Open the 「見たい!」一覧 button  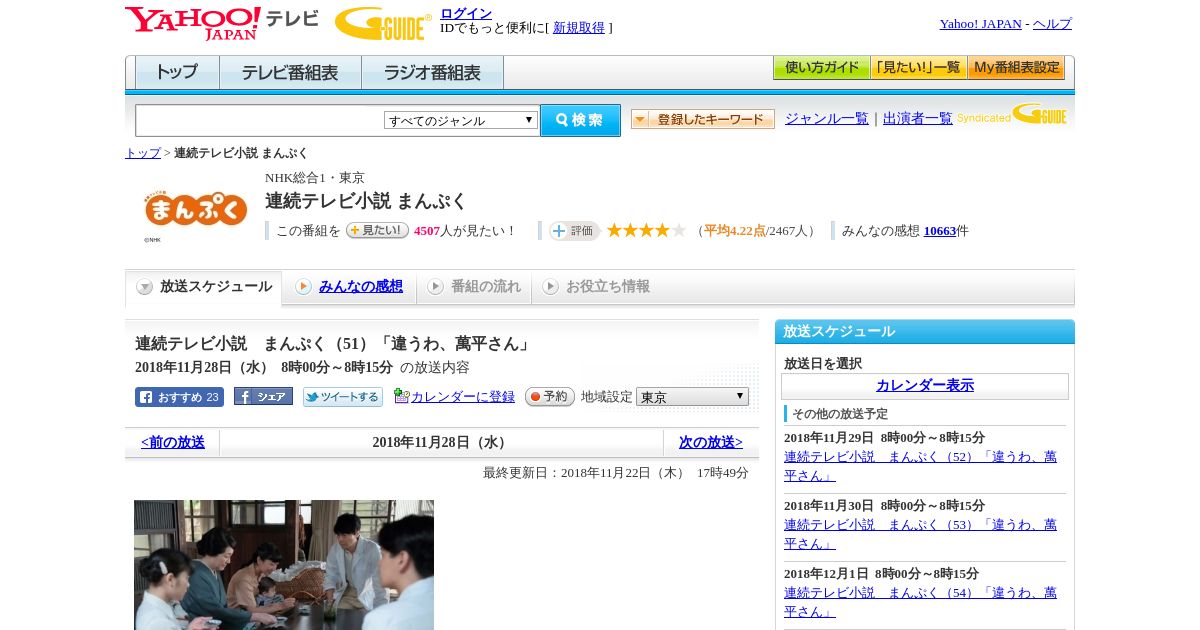click(919, 68)
